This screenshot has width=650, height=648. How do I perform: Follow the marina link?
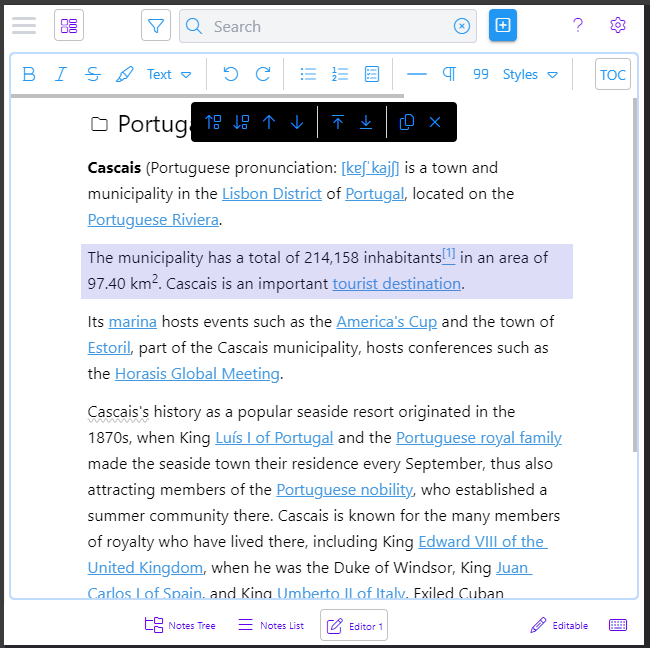[x=133, y=322]
